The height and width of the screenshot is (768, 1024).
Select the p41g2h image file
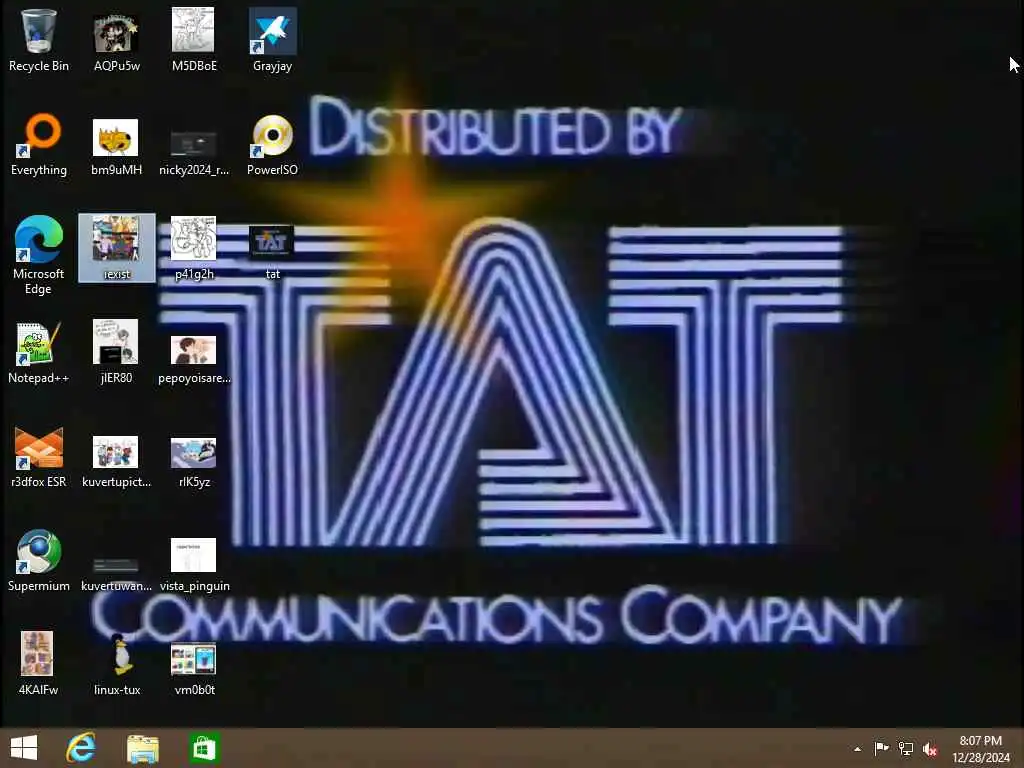pos(194,248)
